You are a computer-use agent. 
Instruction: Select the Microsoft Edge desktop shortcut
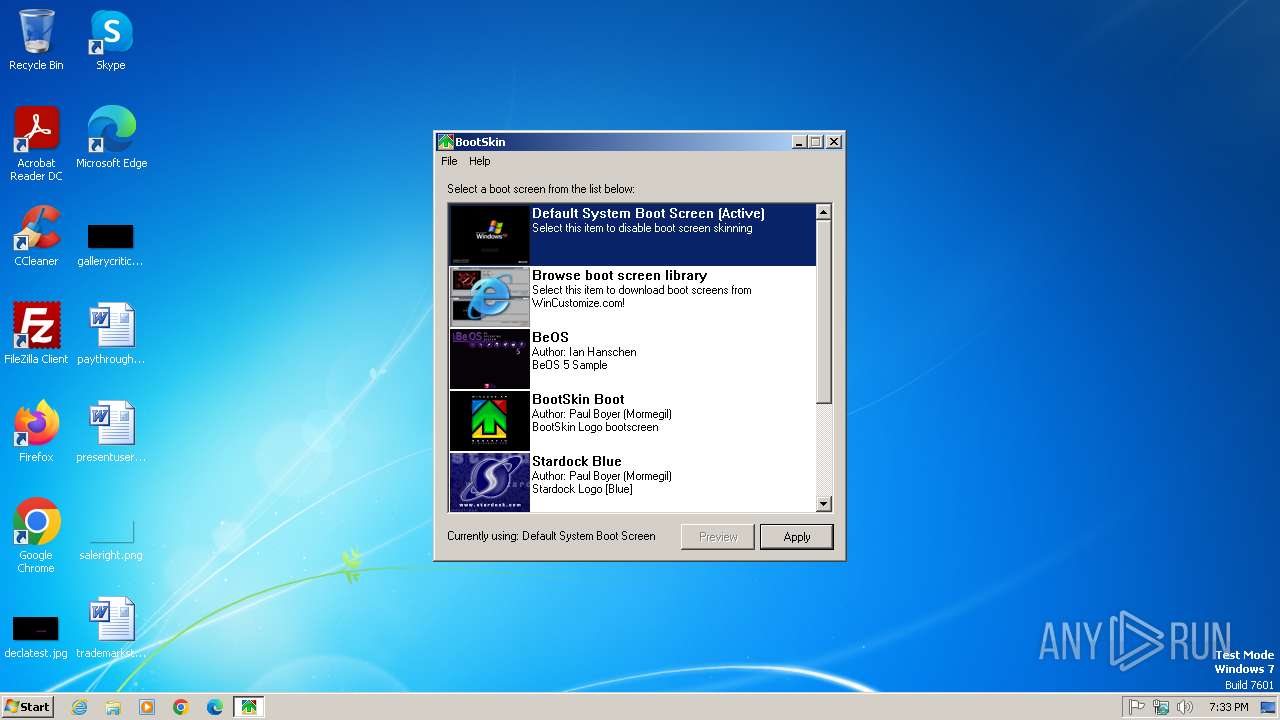111,138
